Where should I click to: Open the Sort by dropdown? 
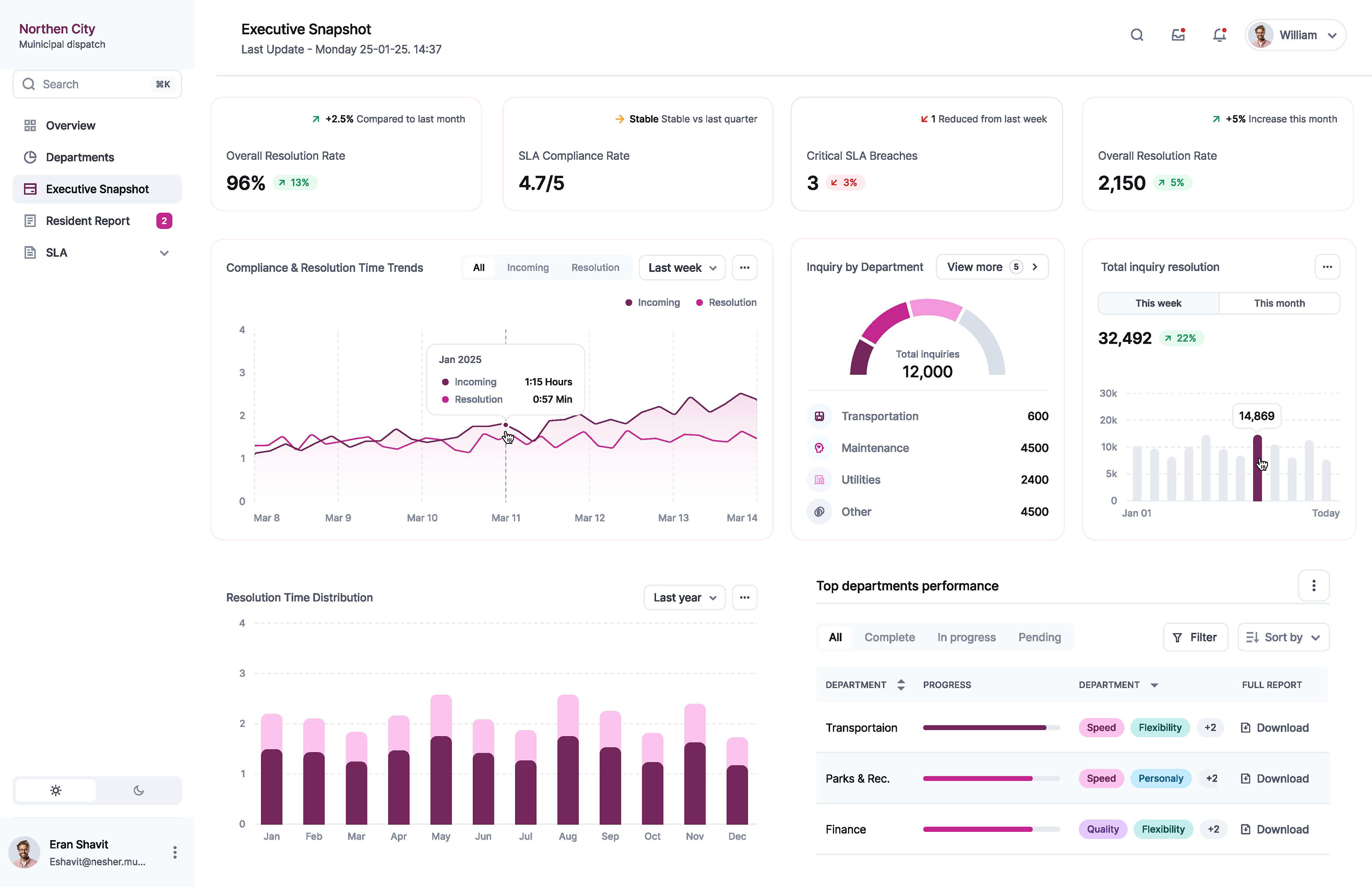pos(1283,638)
